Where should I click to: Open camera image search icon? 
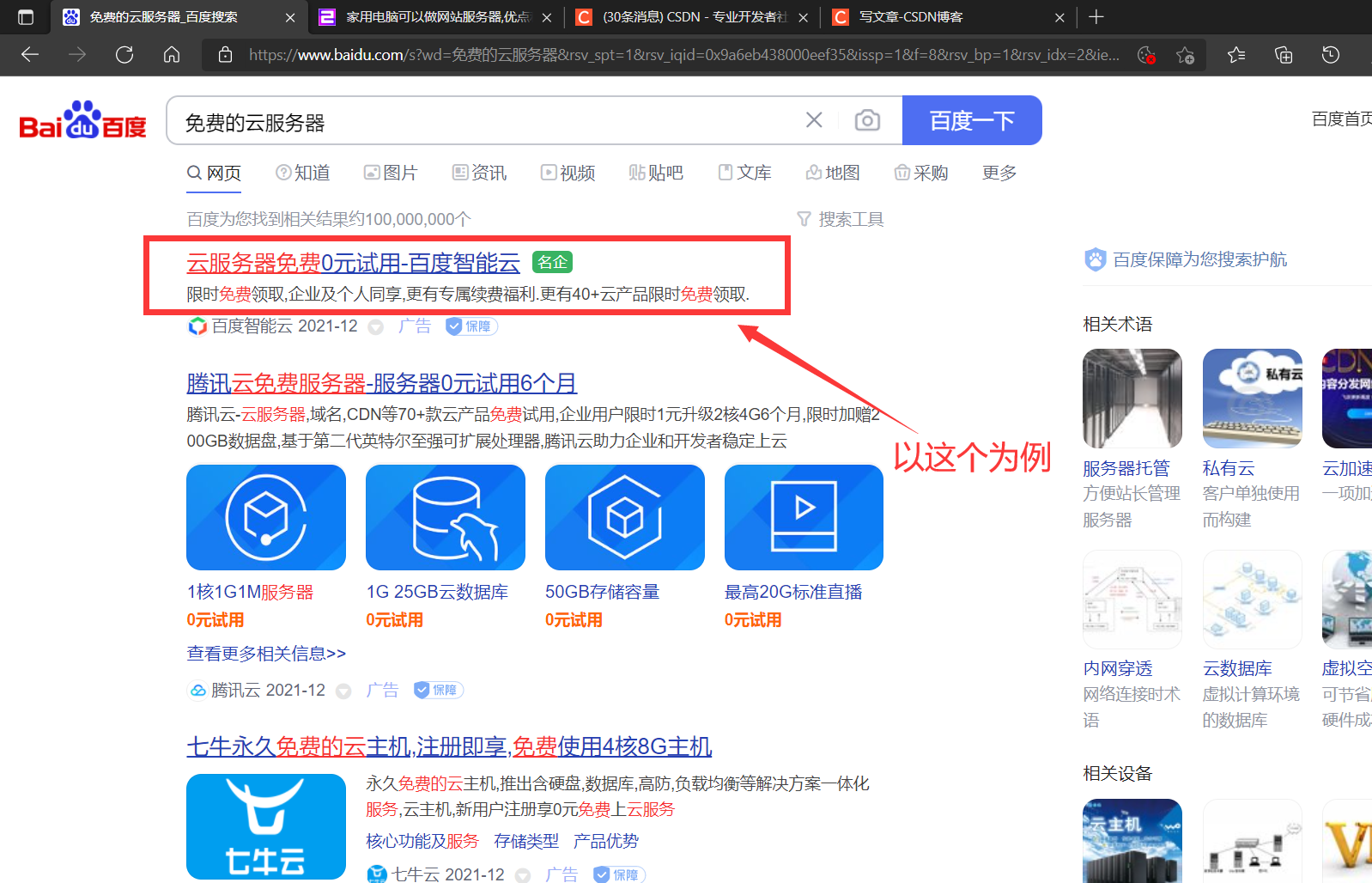pyautogui.click(x=867, y=120)
